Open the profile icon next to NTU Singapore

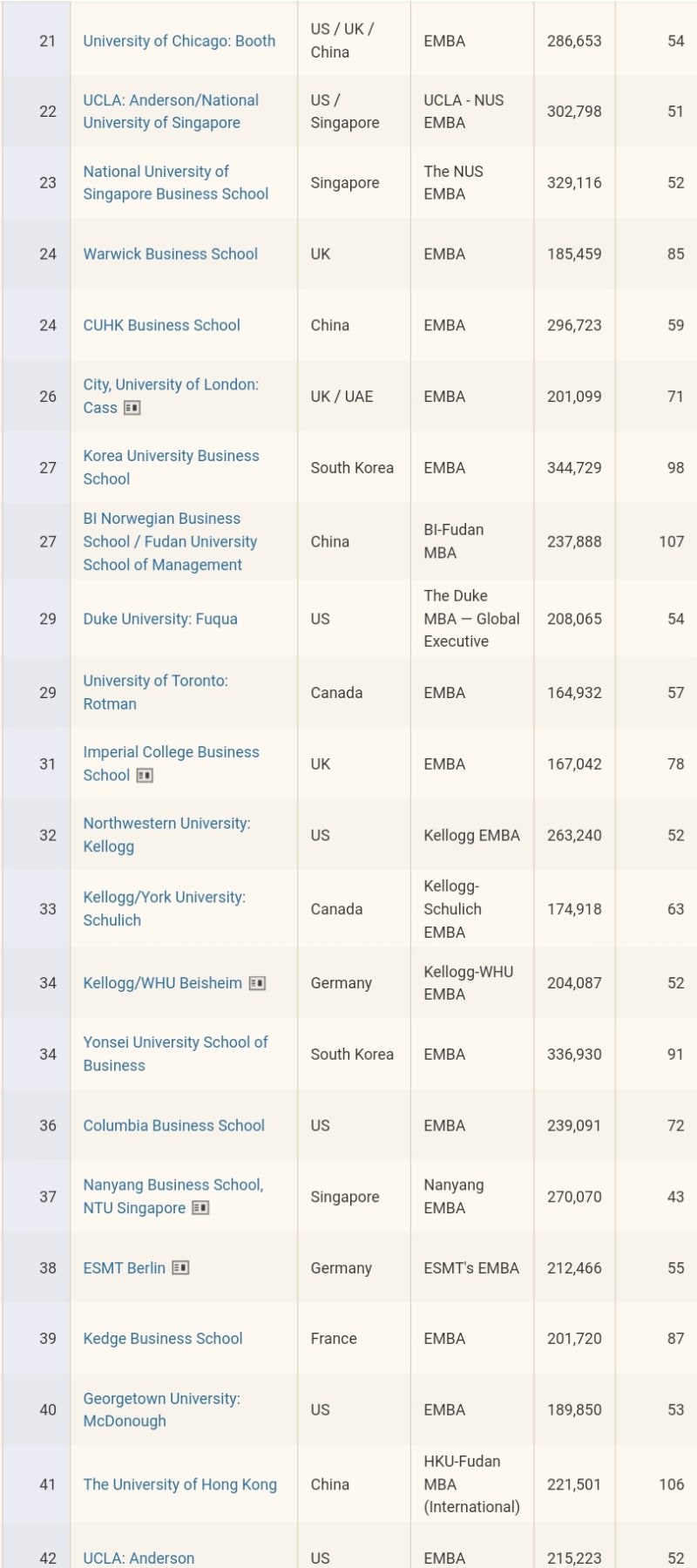pyautogui.click(x=200, y=1208)
